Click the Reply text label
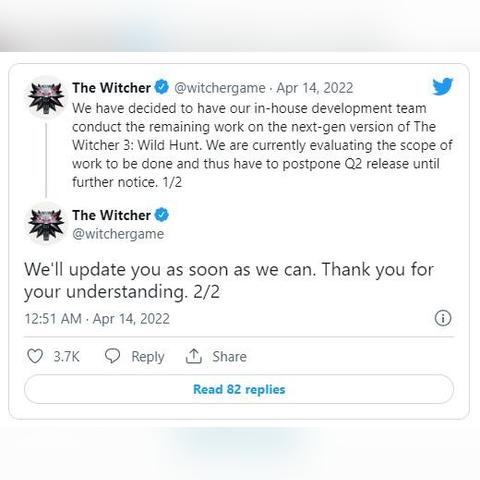480x480 pixels. coord(148,357)
